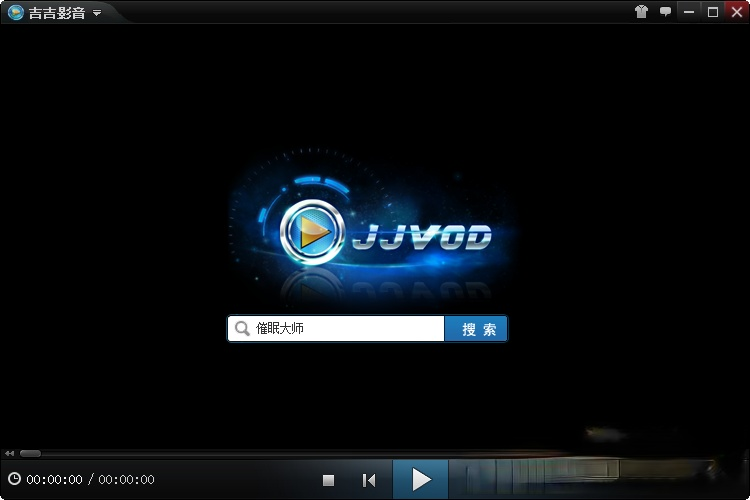Click the rewind arrows left of seek bar
Image resolution: width=750 pixels, height=500 pixels.
10,454
